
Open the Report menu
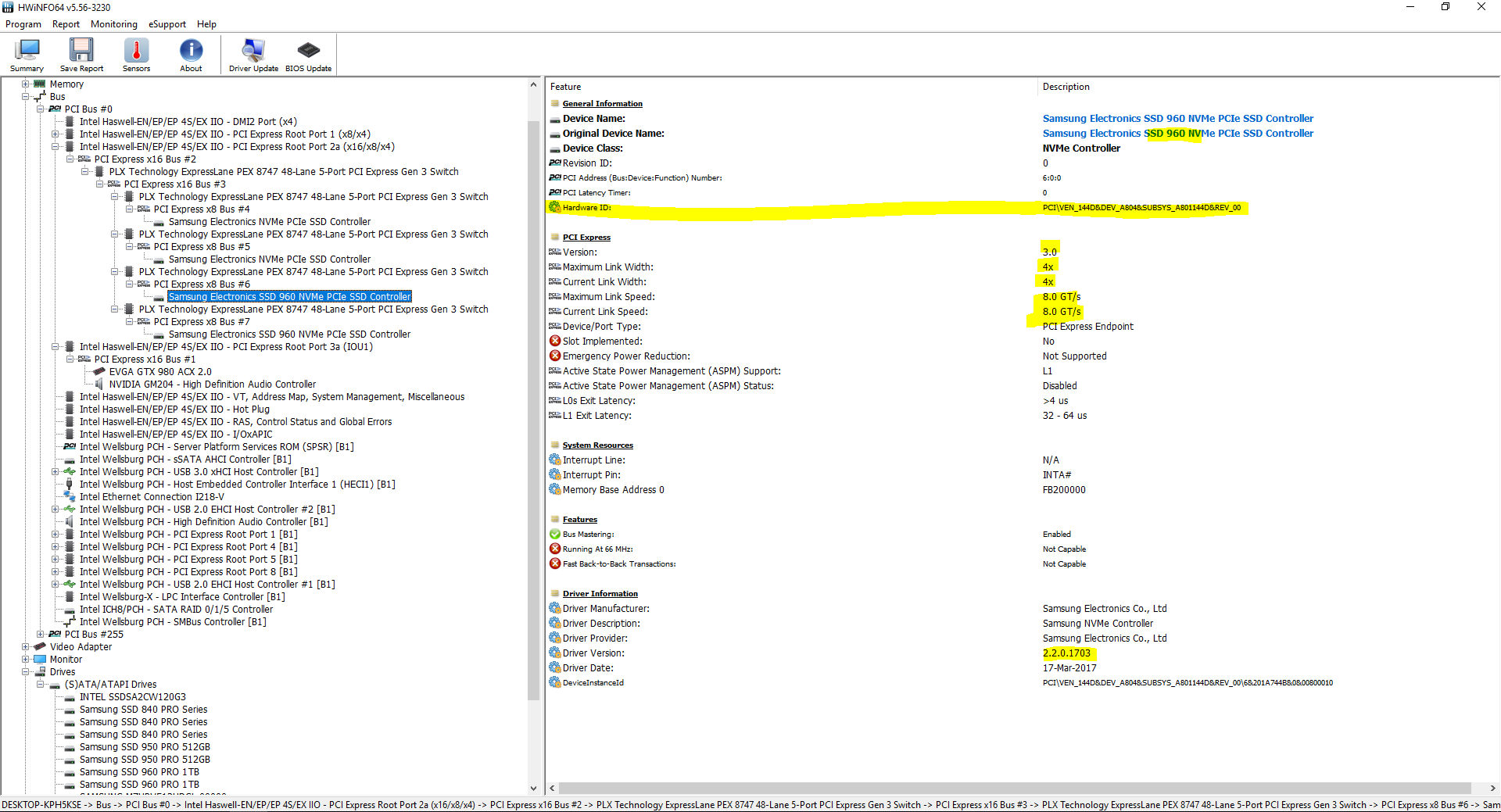click(66, 24)
